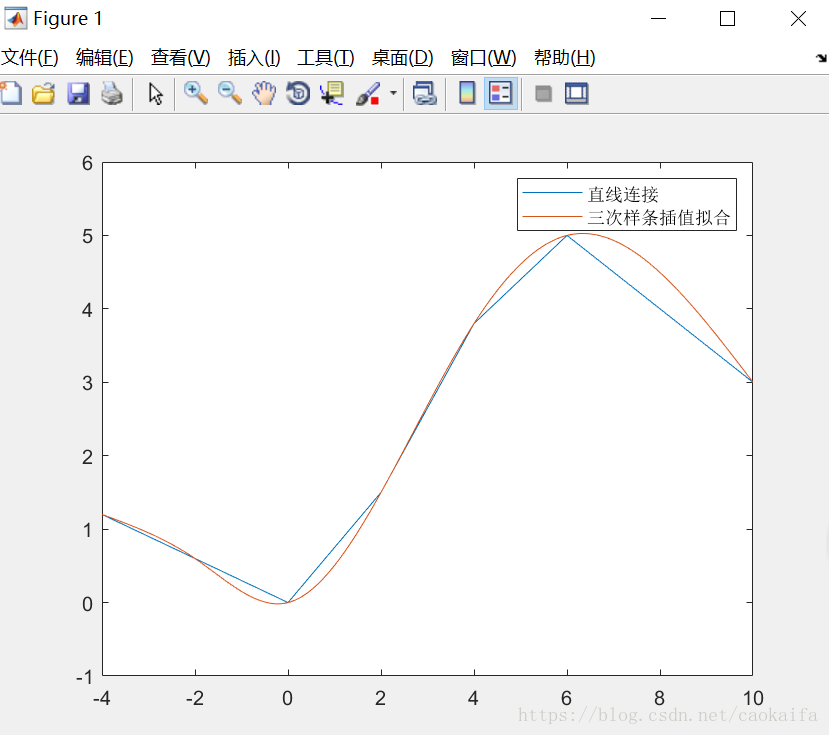Click the x-axis tick label 8
Image resolution: width=829 pixels, height=735 pixels.
(659, 699)
